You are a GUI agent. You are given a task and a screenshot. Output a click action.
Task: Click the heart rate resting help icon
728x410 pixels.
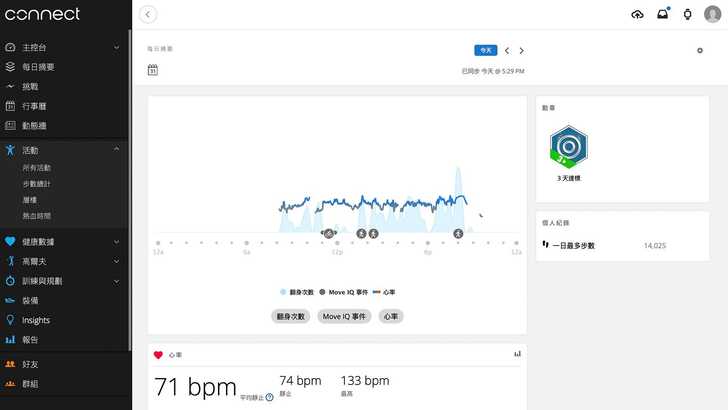[x=270, y=397]
